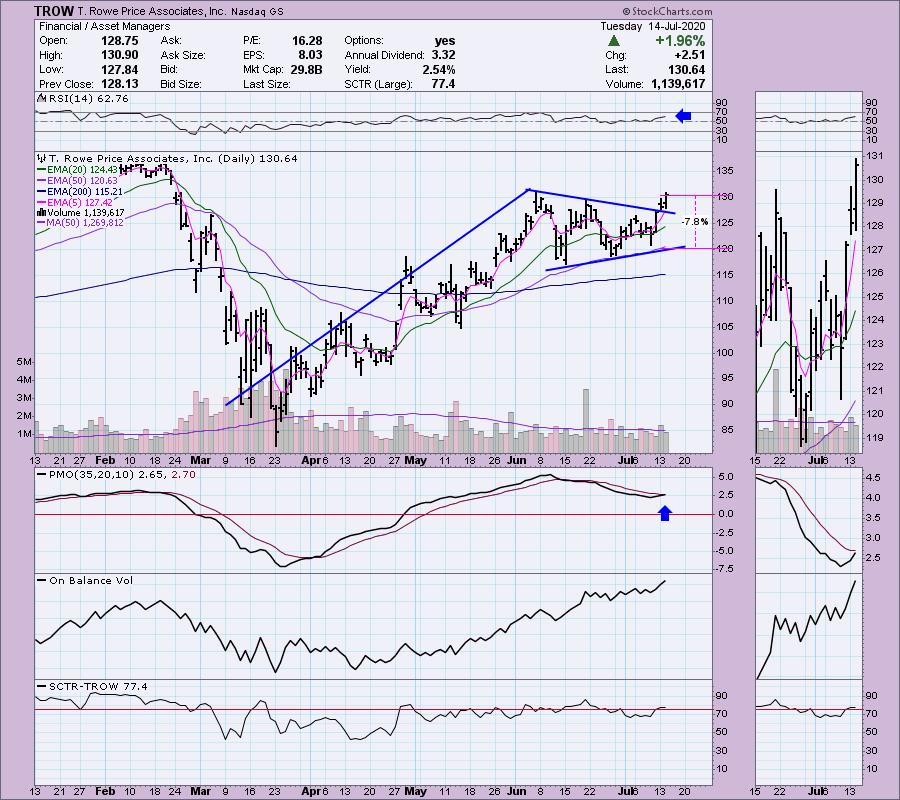
Task: Click the Options value yes
Action: coord(445,41)
